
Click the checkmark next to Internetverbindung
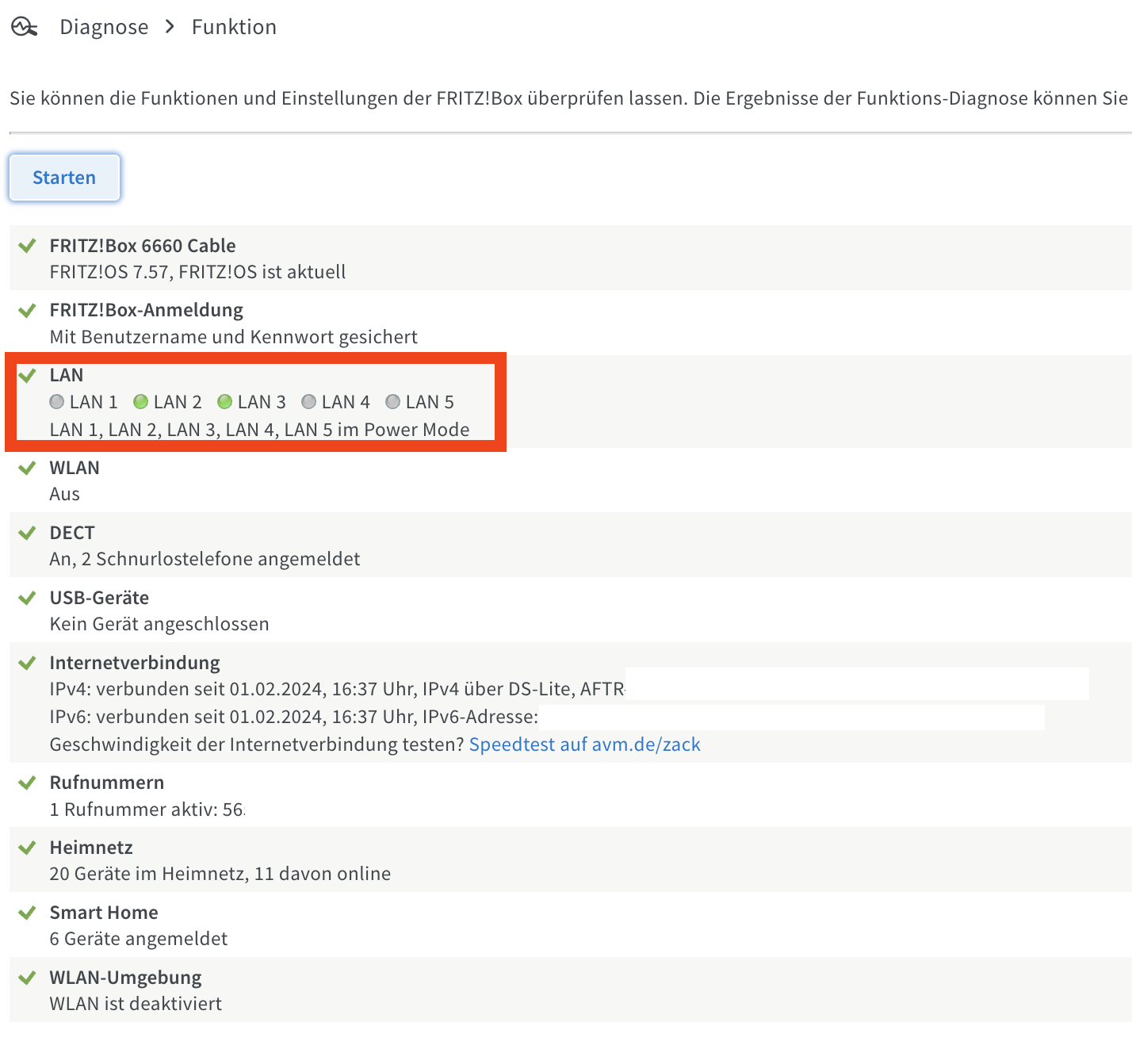point(28,663)
